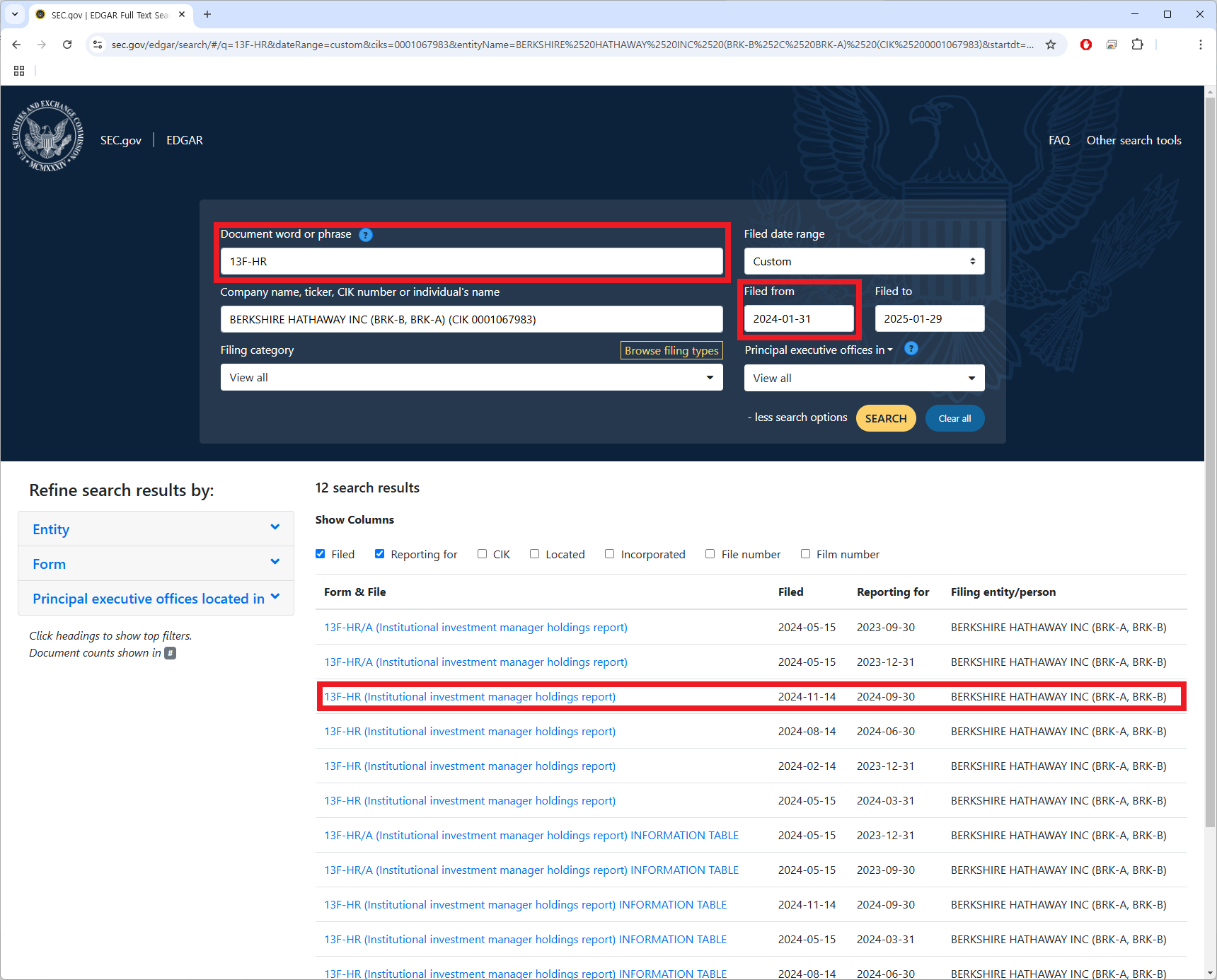This screenshot has width=1217, height=980.
Task: Click the Filed from date field
Action: (799, 318)
